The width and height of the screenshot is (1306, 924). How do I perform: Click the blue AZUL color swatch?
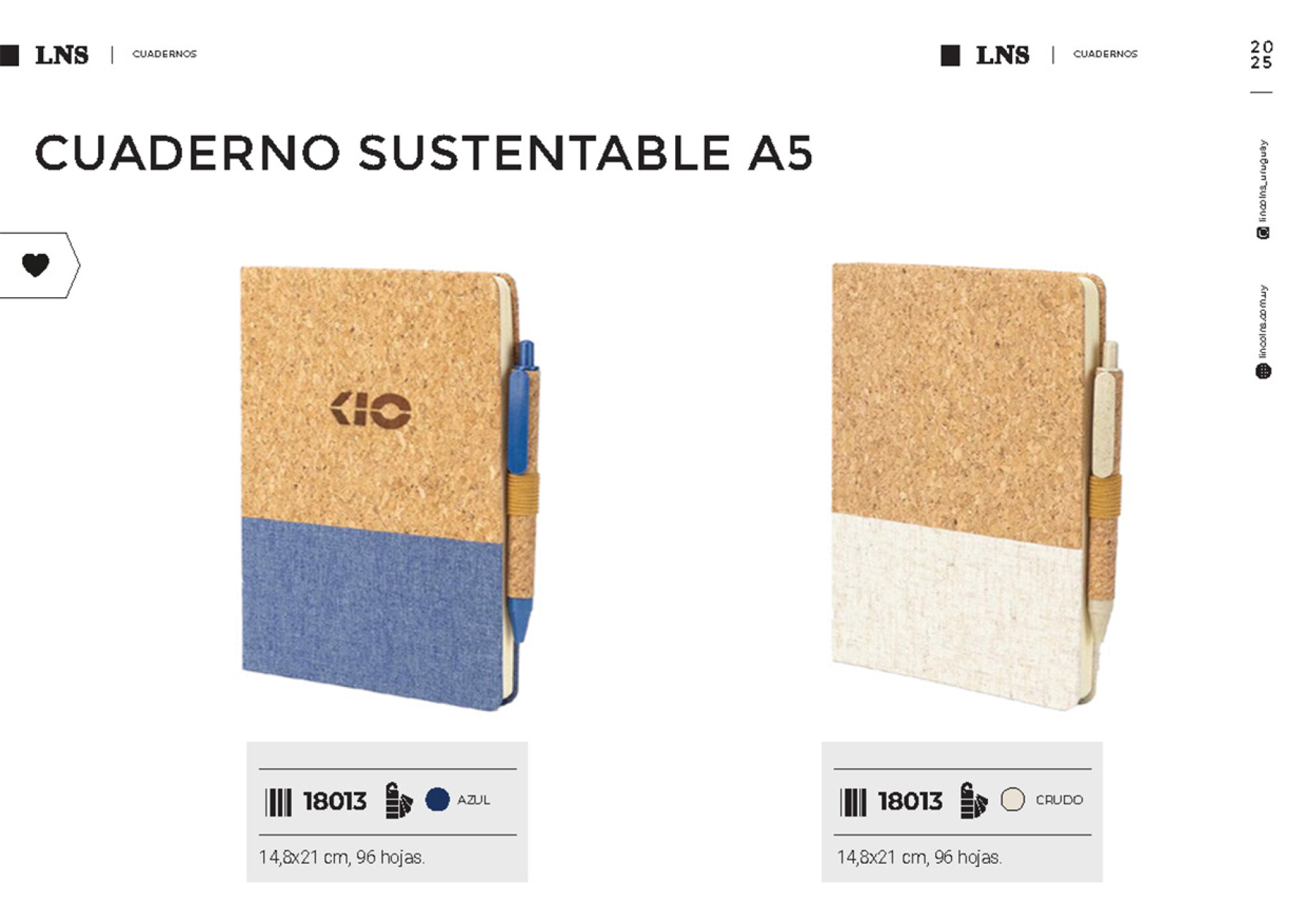437,799
